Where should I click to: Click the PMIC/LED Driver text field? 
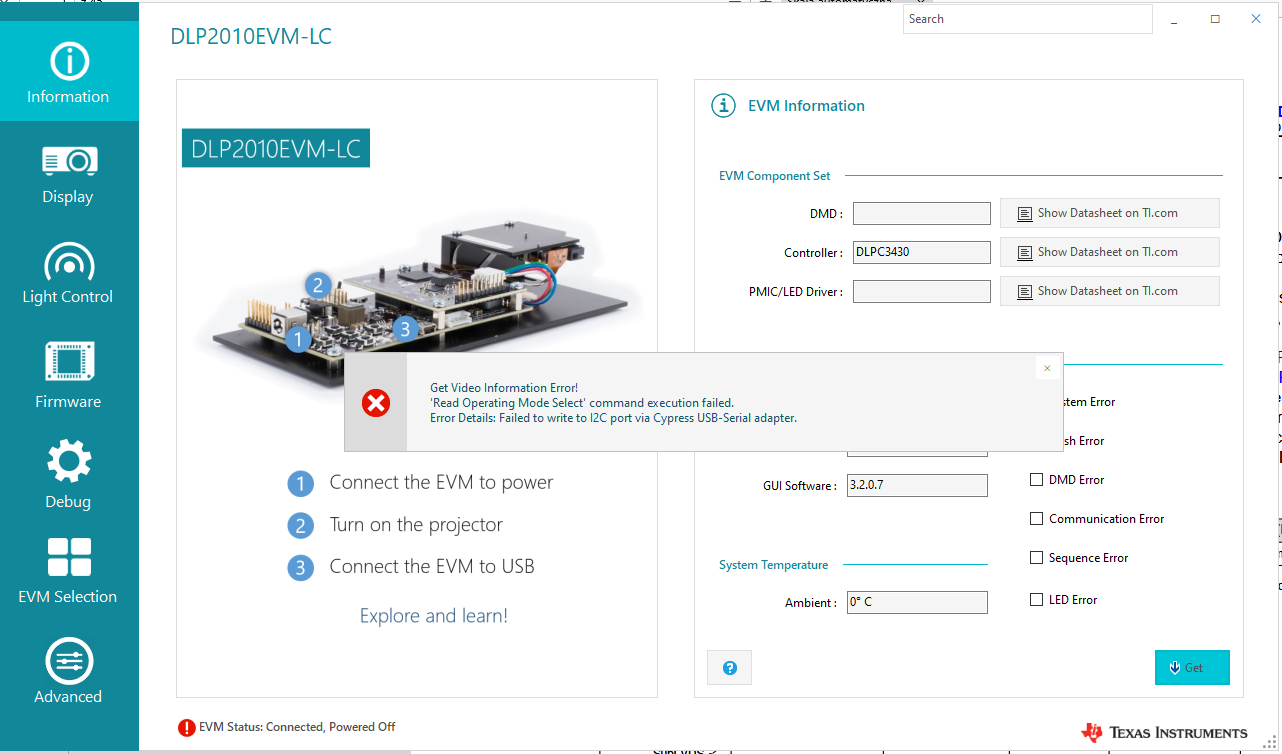pyautogui.click(x=922, y=291)
